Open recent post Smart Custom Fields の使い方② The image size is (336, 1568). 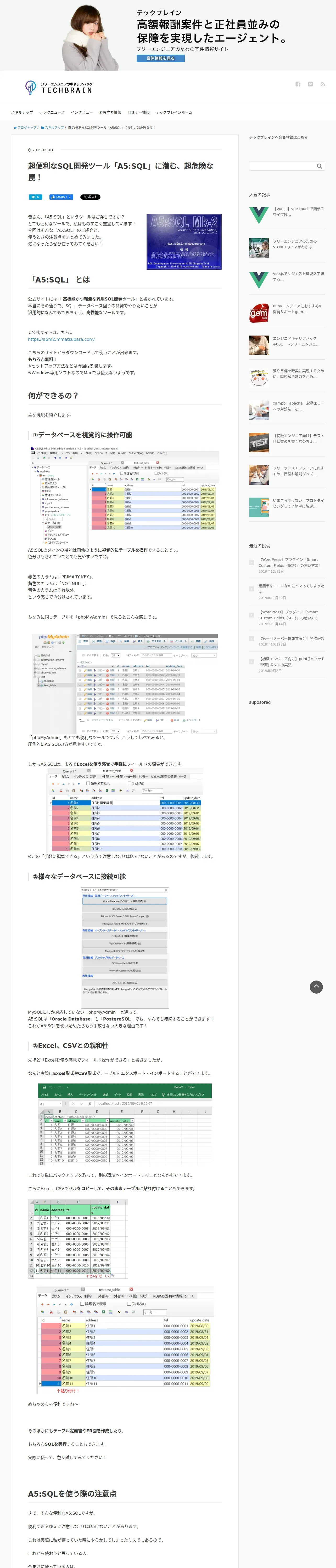pos(290,562)
